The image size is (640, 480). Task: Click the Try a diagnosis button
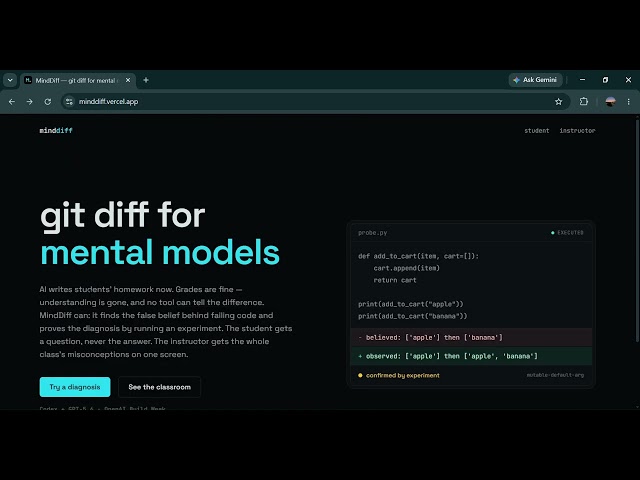coord(75,387)
